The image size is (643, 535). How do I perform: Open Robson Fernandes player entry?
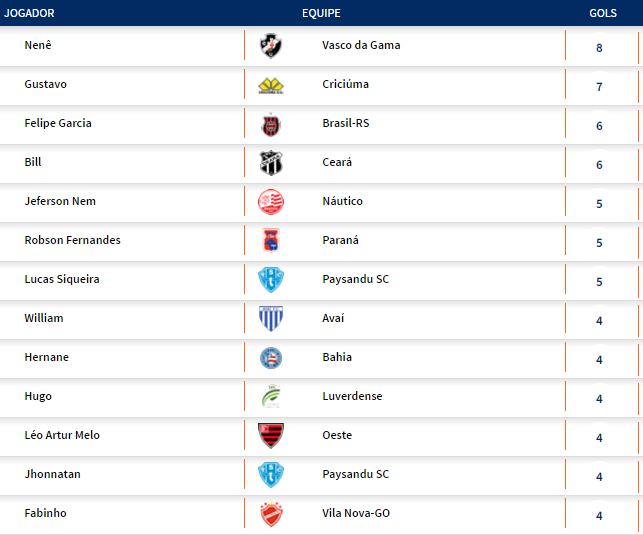(x=72, y=240)
